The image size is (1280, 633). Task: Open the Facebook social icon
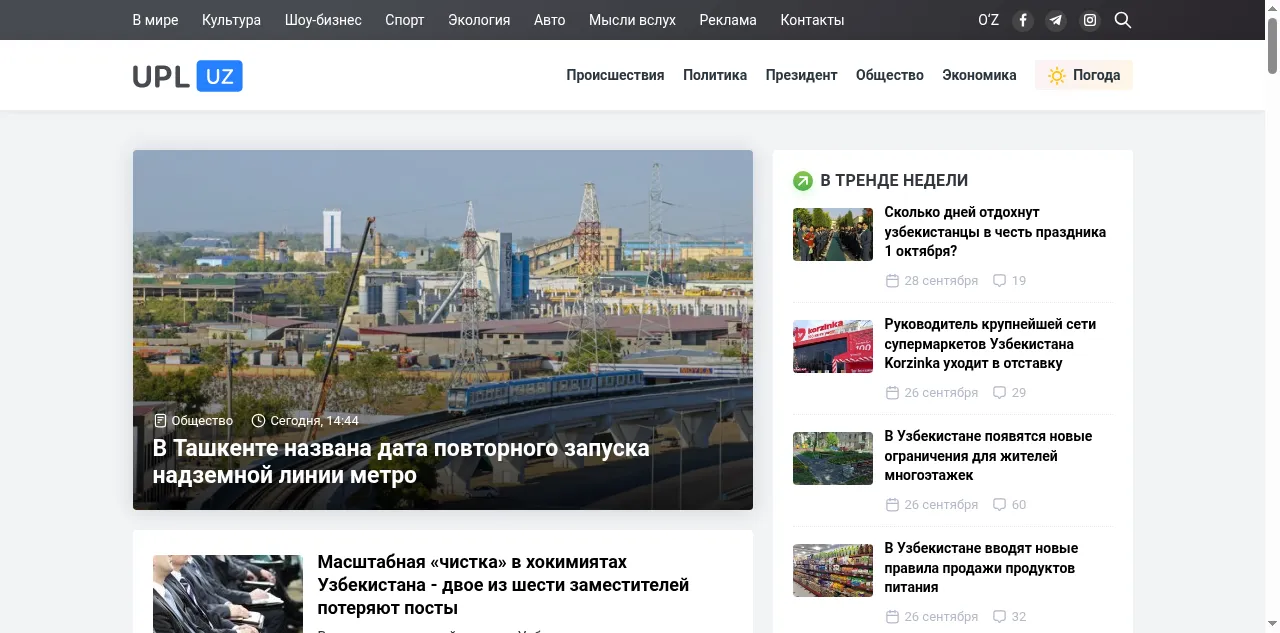click(x=1022, y=20)
